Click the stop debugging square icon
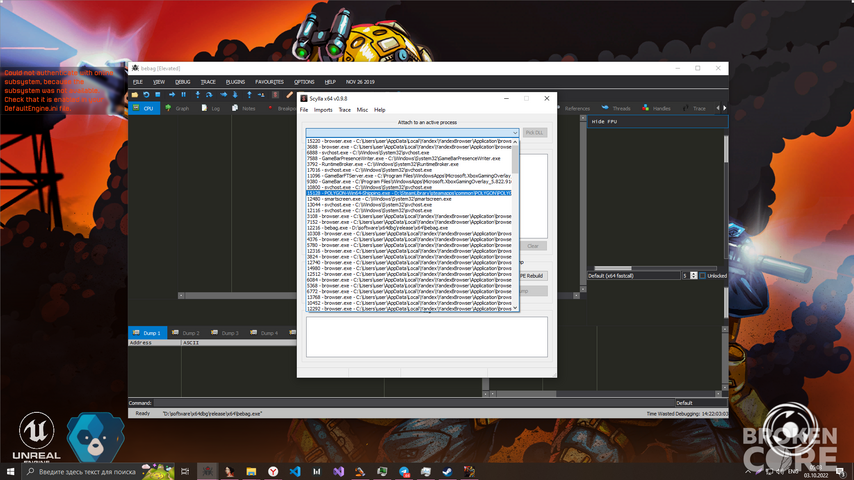Screen dimensions: 854x480 [x=157, y=95]
